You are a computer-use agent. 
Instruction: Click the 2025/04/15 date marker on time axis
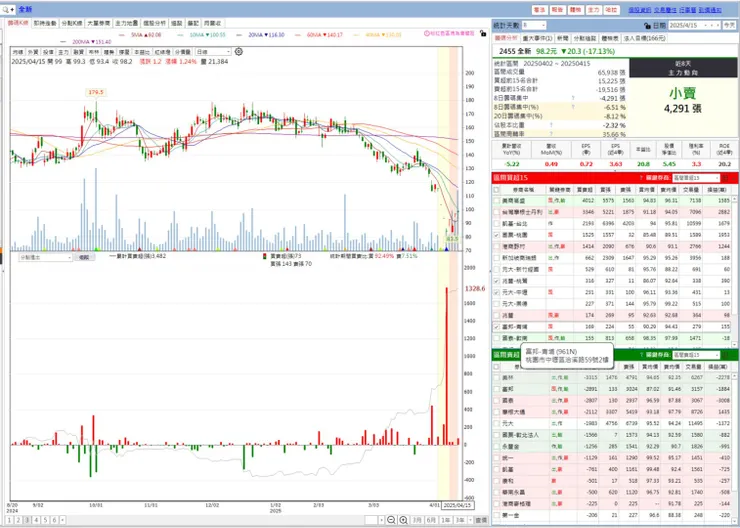458,506
